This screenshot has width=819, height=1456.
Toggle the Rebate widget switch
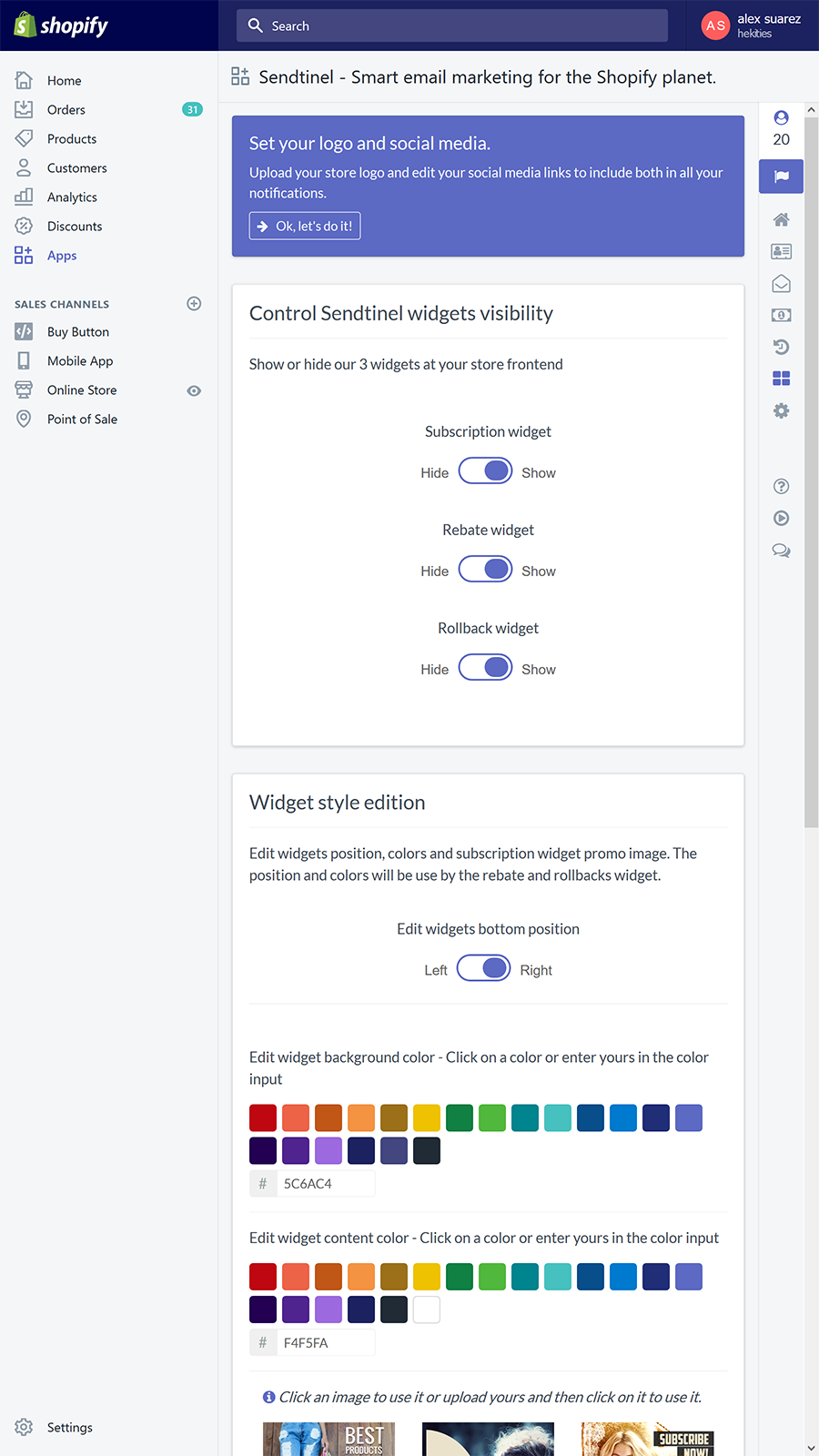tap(485, 570)
